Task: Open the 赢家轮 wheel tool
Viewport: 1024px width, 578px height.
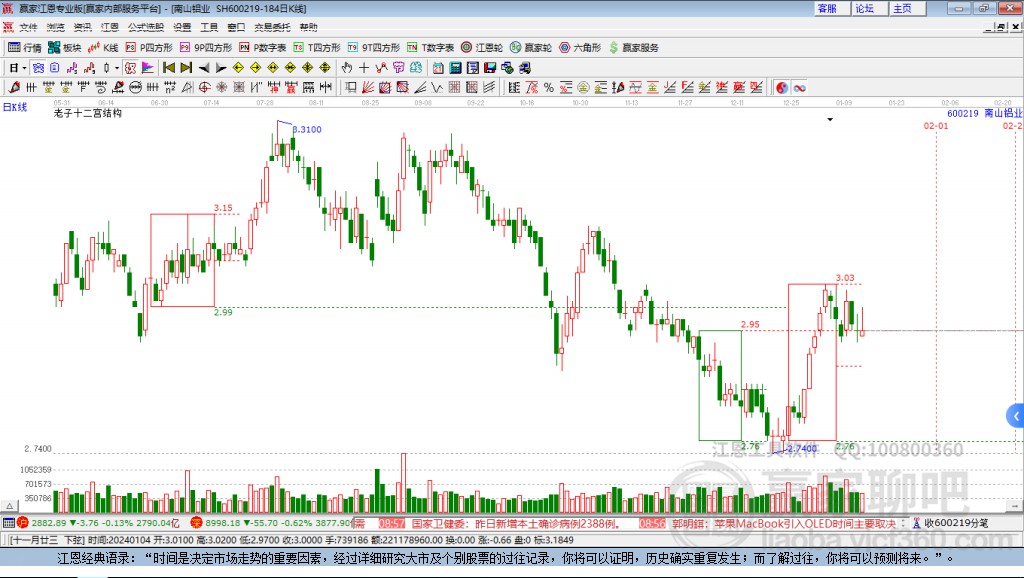Action: [531, 48]
